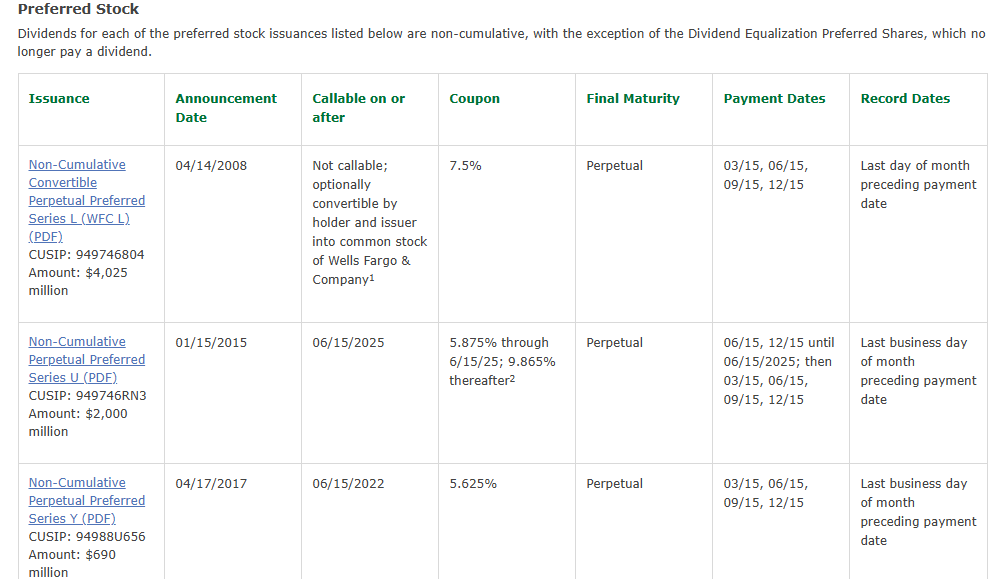Click the Callable on or after header
Screen dimensions: 993x579
point(358,108)
